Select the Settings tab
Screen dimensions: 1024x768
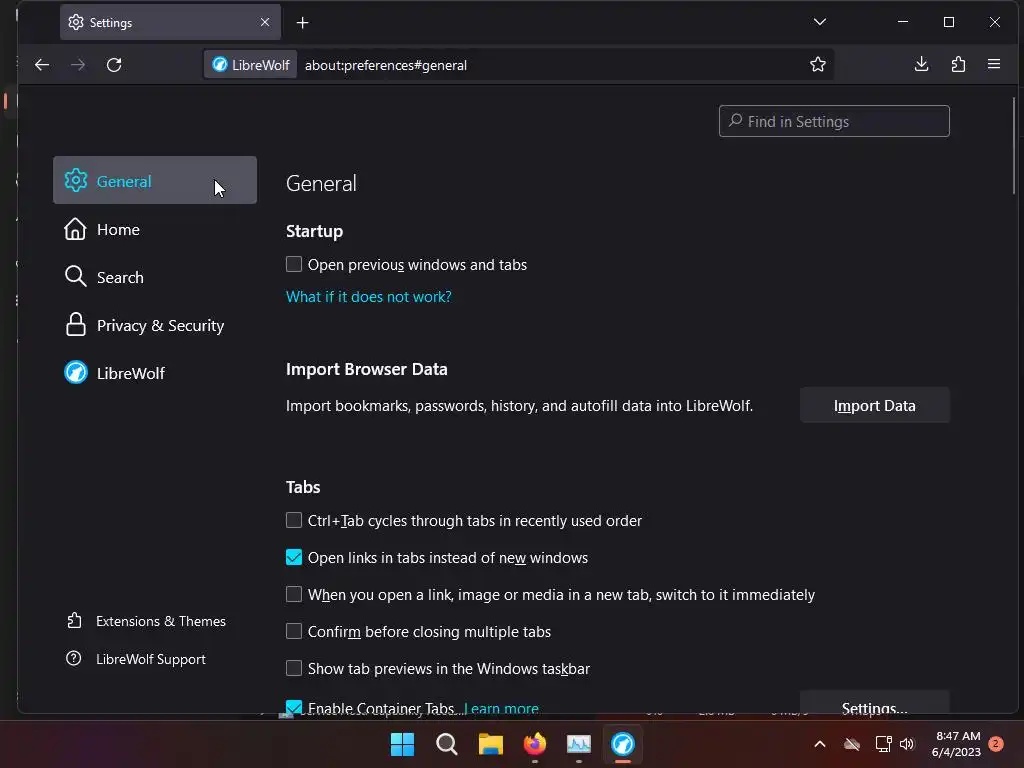170,22
